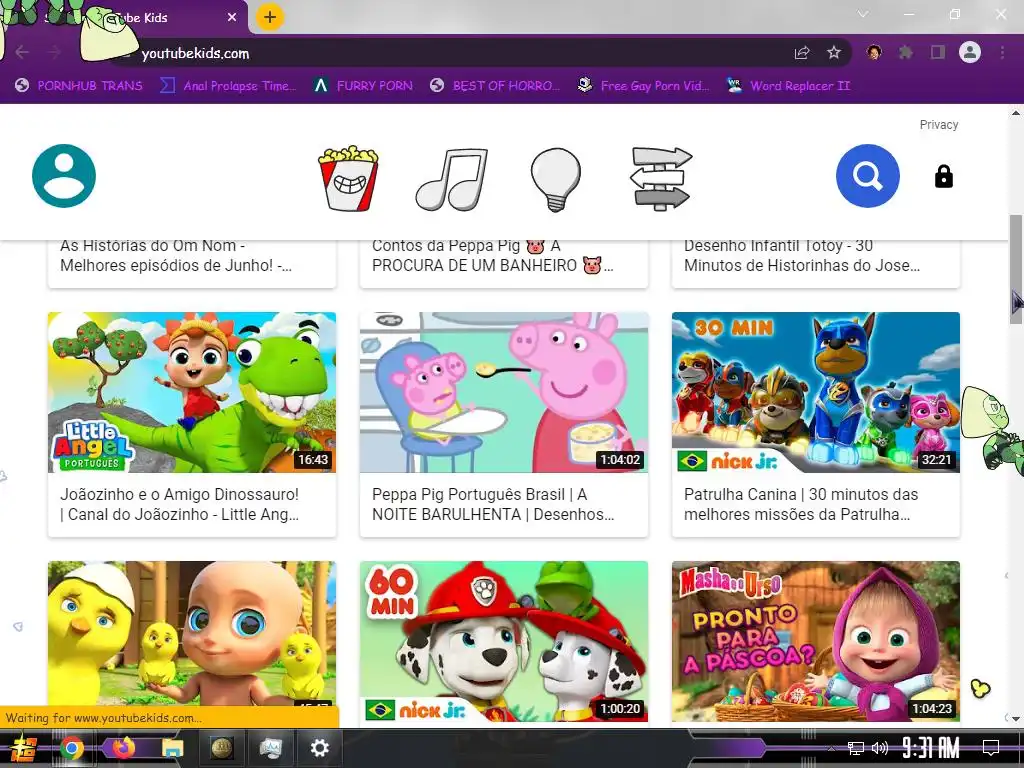Toggle the browser side panel icon
1024x768 pixels.
pyautogui.click(x=938, y=52)
